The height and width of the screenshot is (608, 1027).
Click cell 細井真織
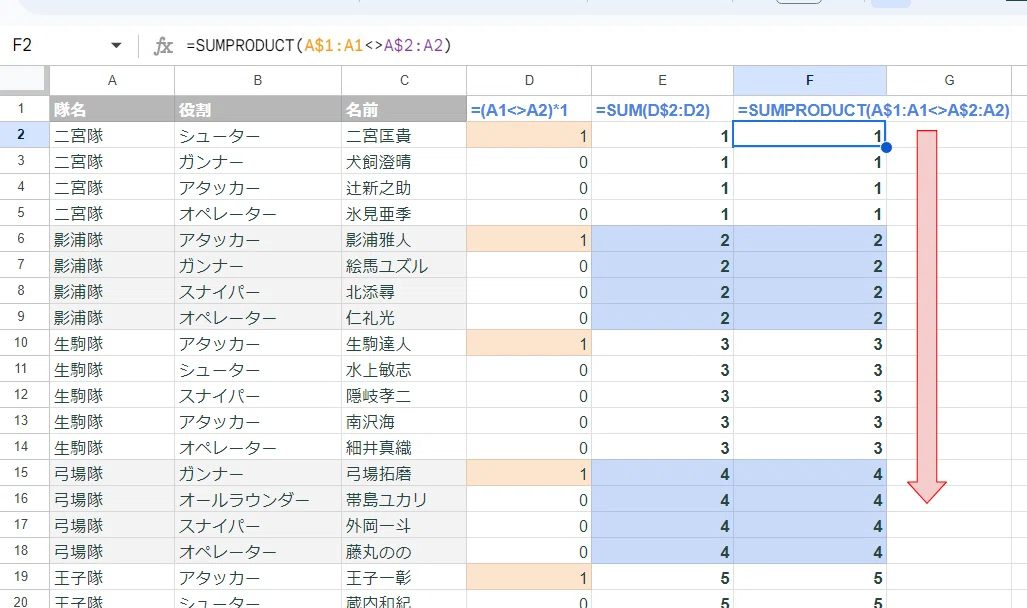(404, 447)
